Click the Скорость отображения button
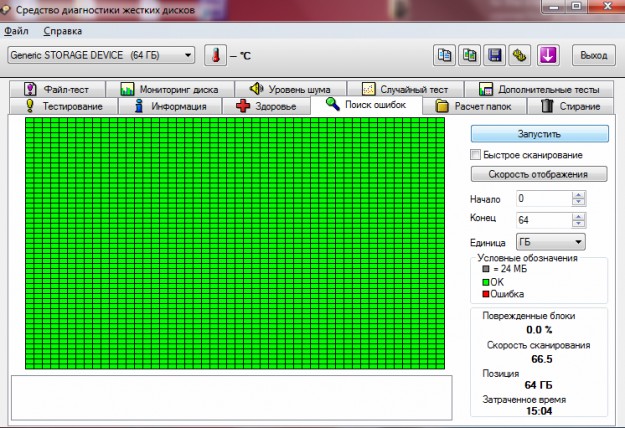625x428 pixels. pos(538,174)
